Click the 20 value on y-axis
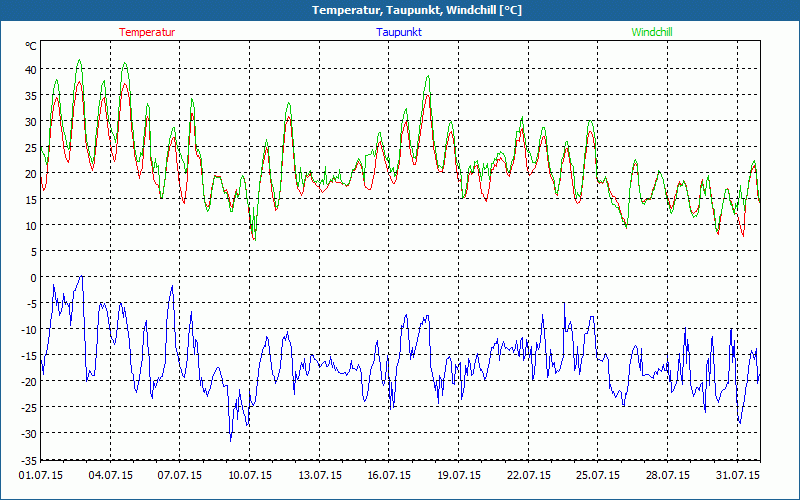This screenshot has height=500, width=800. pos(31,173)
